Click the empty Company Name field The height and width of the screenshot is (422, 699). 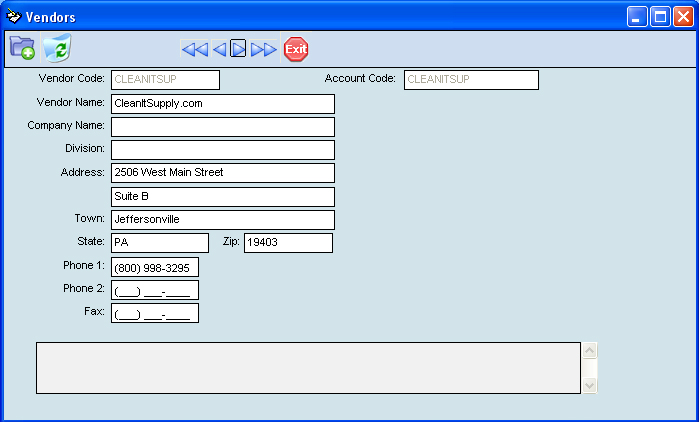pyautogui.click(x=223, y=127)
